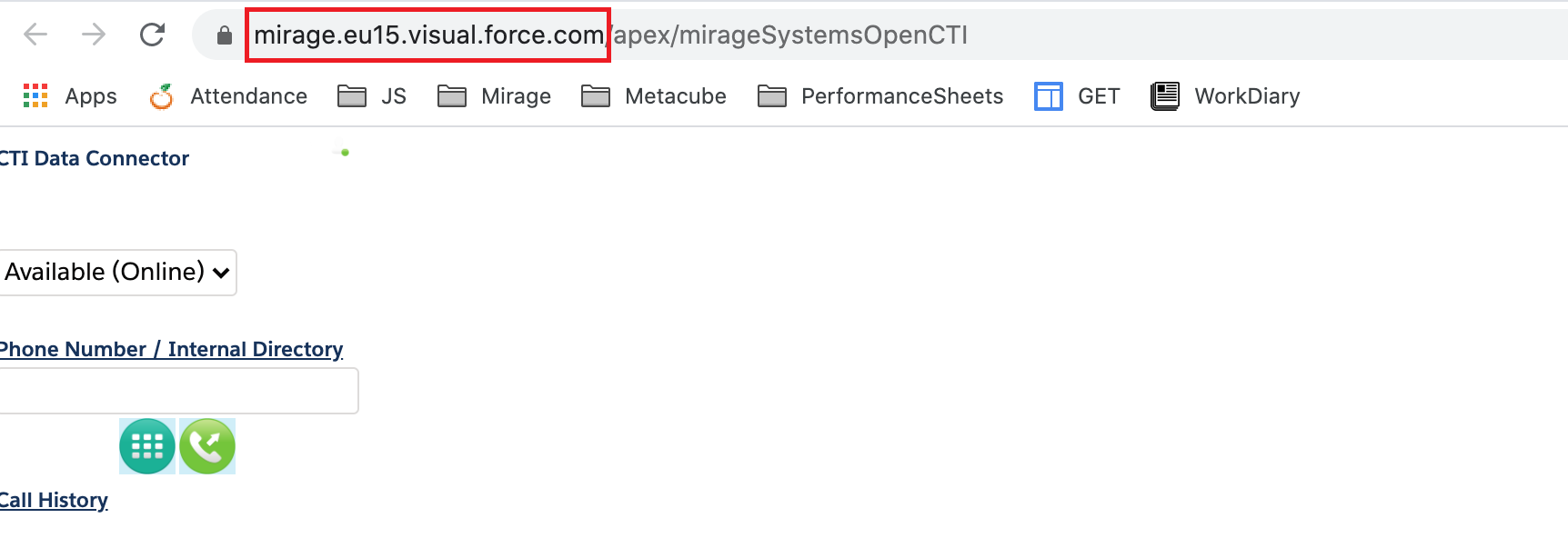Open the Attendance bookmark

coord(228,96)
